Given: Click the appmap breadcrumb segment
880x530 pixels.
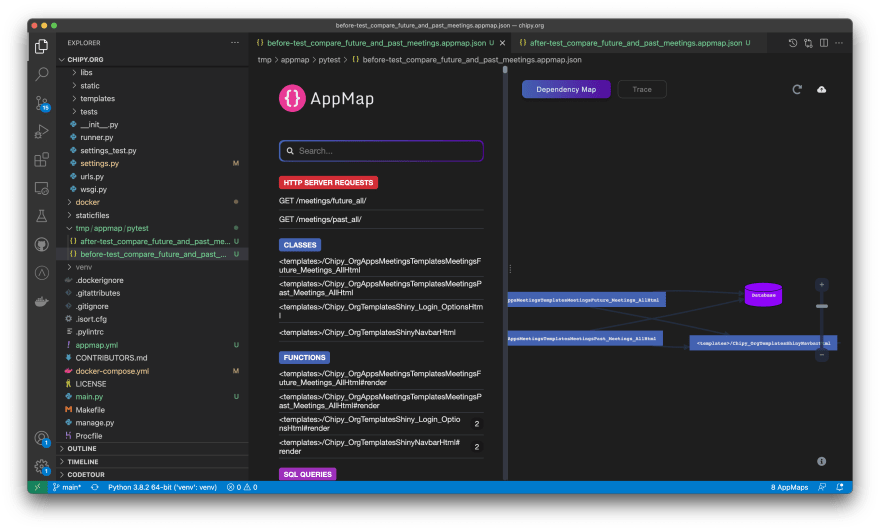Looking at the screenshot, I should (295, 60).
